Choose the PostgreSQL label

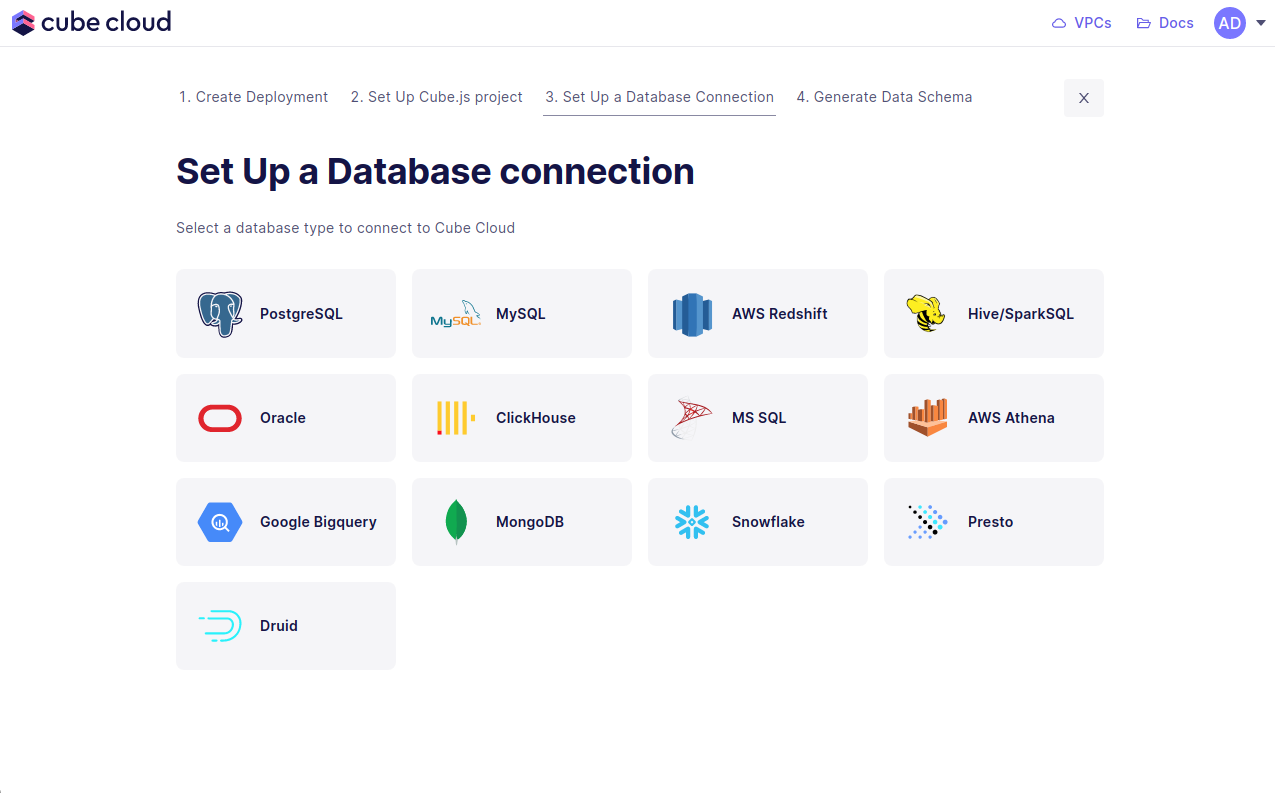(x=301, y=314)
